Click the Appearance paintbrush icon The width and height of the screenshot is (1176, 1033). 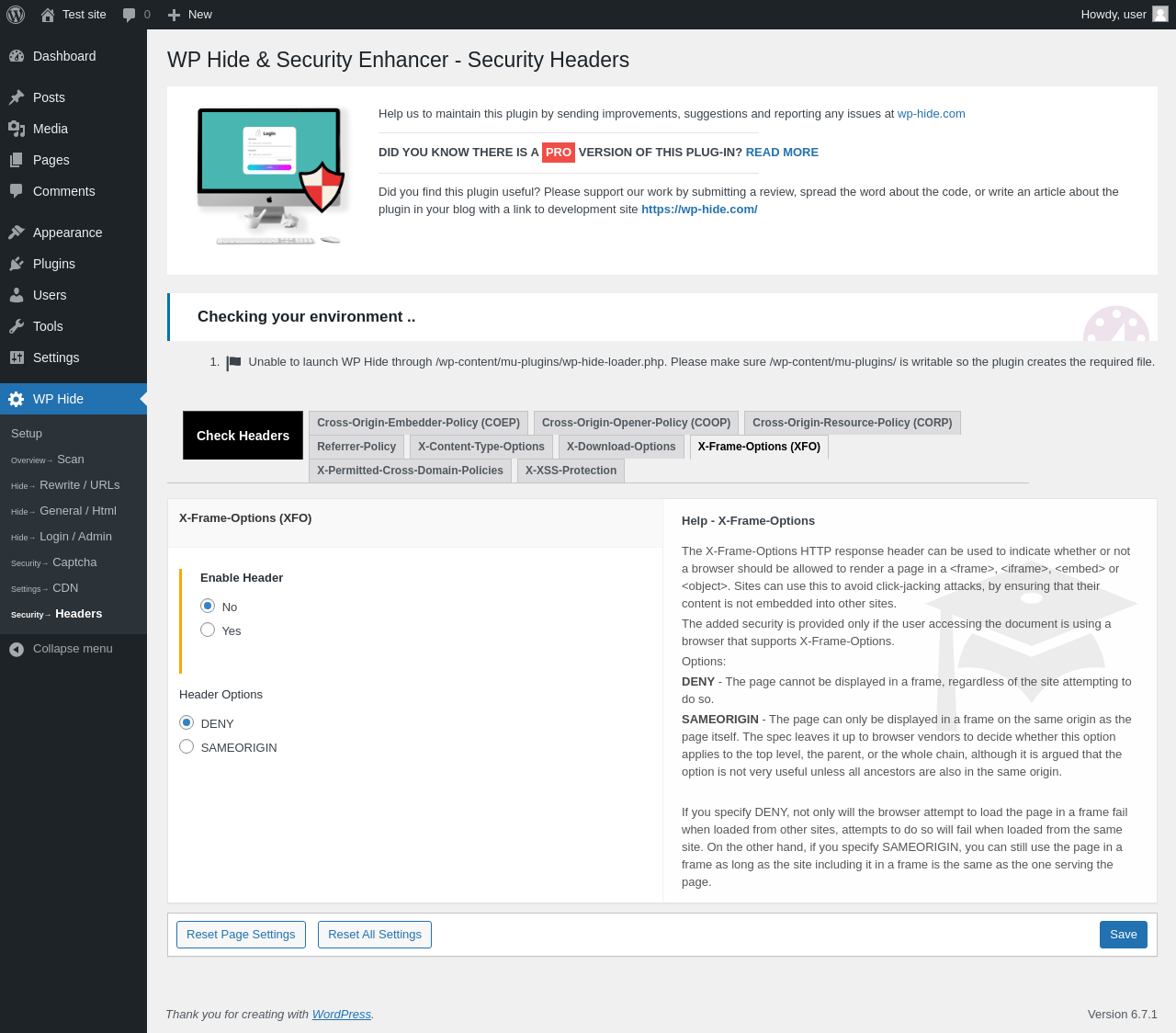pyautogui.click(x=17, y=233)
